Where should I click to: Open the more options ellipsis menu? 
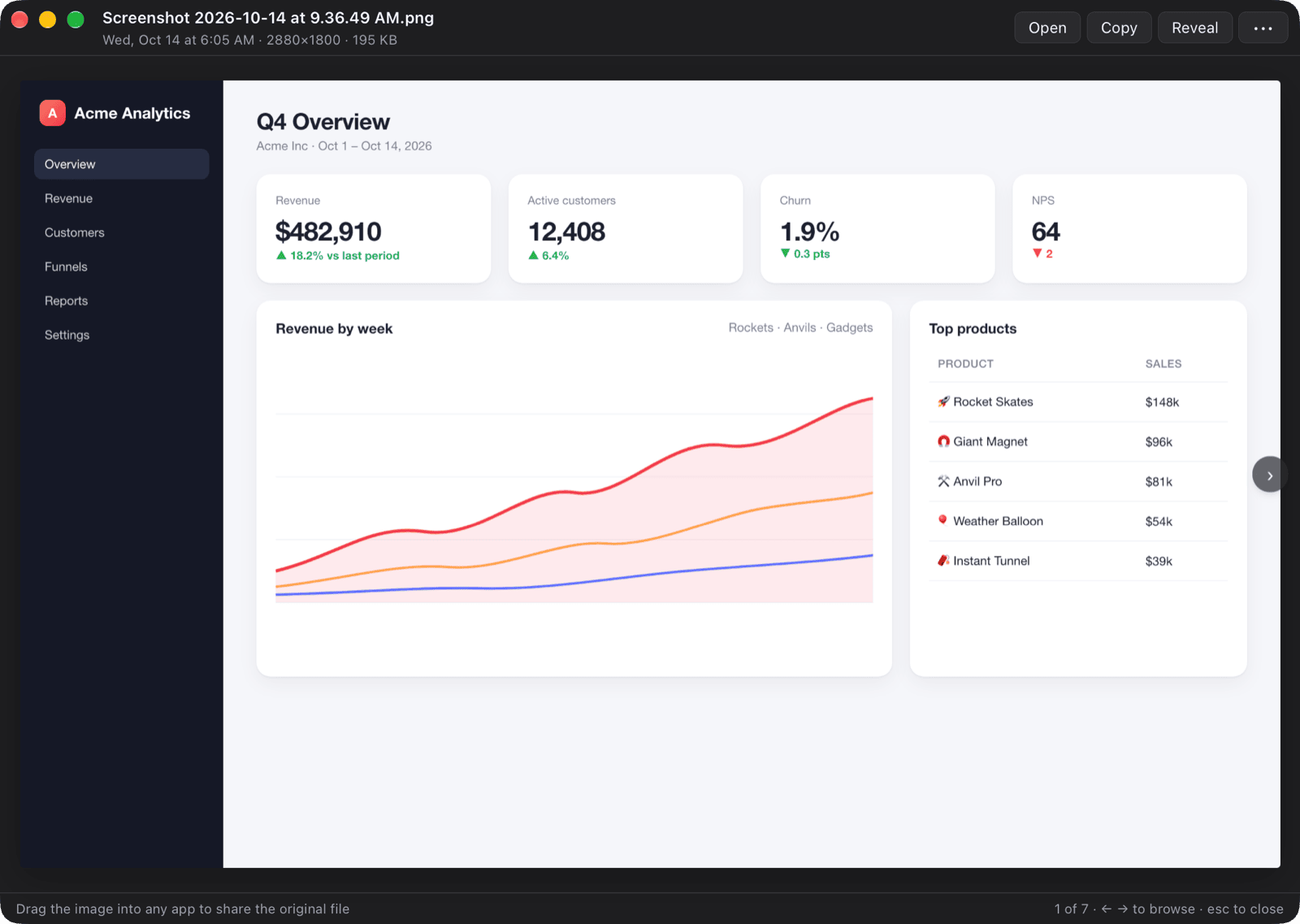[x=1263, y=28]
